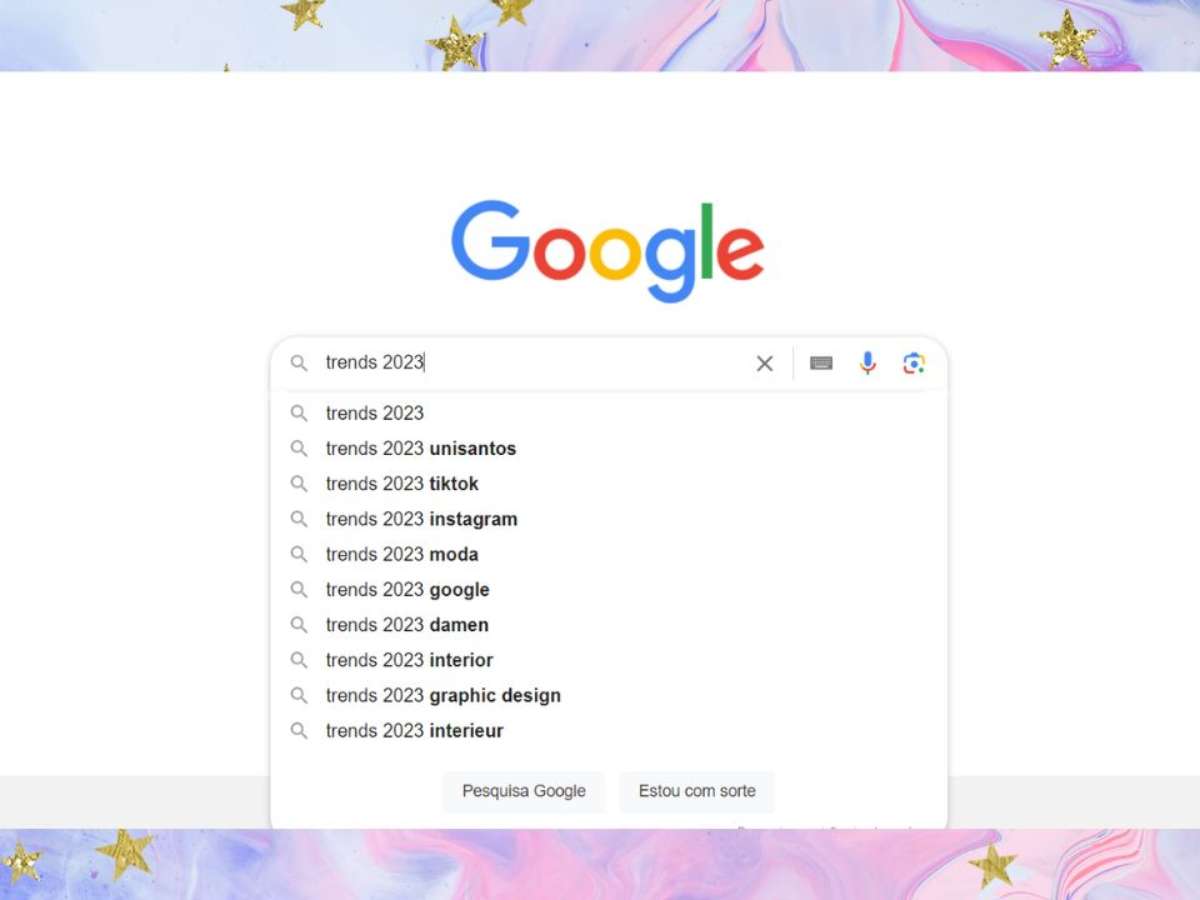The image size is (1200, 900).
Task: Select the 'trends 2023 graphic design' suggestion
Action: 609,695
